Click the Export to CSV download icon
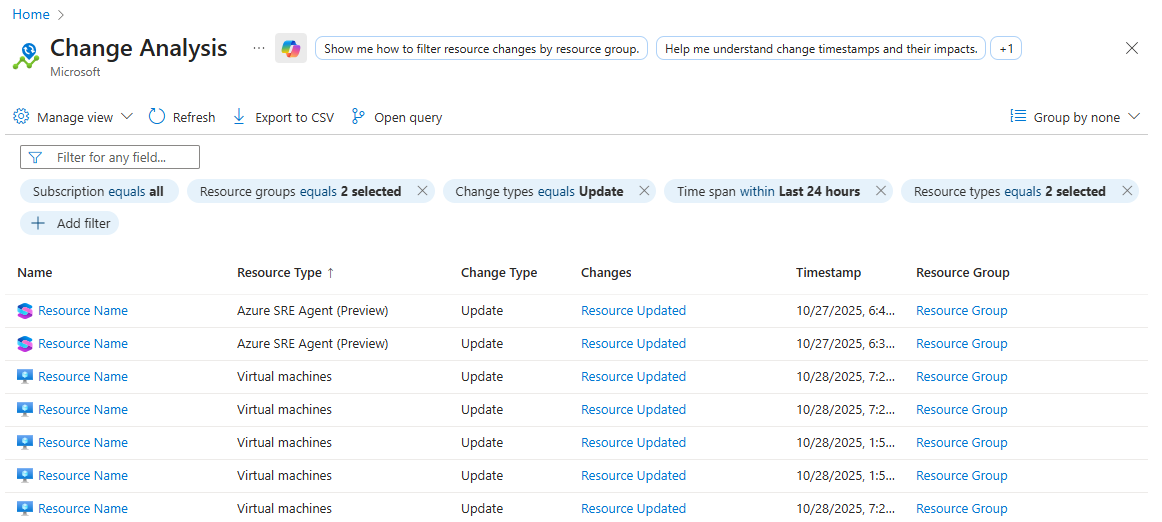The height and width of the screenshot is (522, 1162). coord(239,117)
